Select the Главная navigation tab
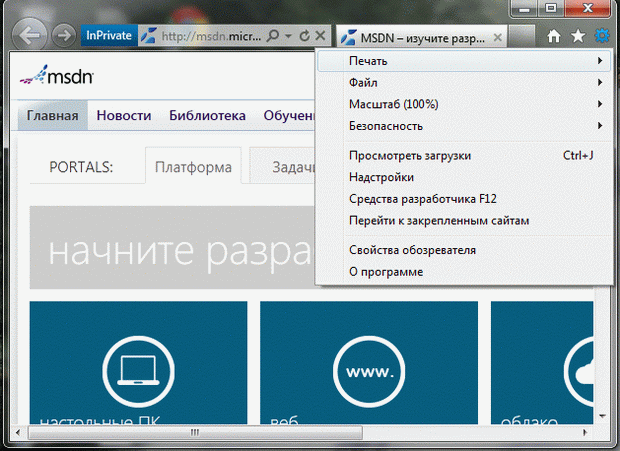 pyautogui.click(x=53, y=115)
